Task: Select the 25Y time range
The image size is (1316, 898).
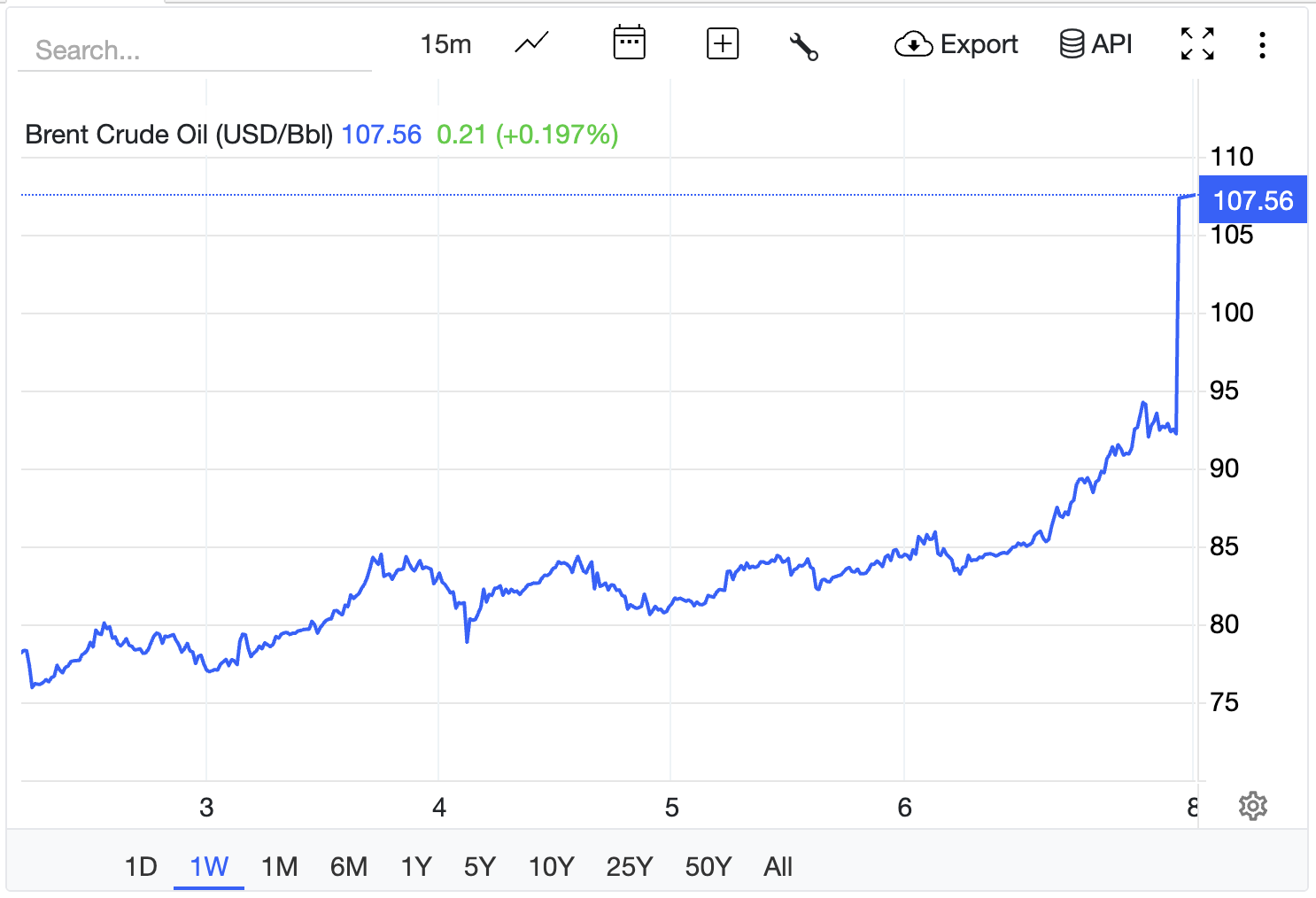Action: pyautogui.click(x=629, y=866)
